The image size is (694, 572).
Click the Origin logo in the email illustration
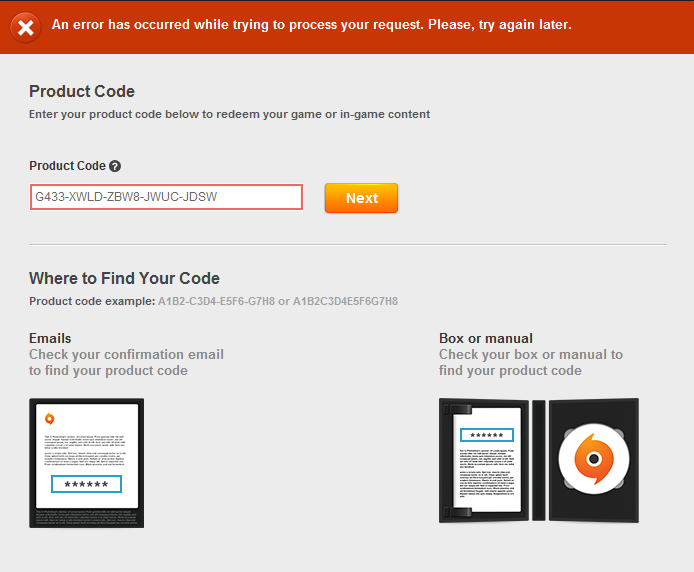[x=50, y=419]
